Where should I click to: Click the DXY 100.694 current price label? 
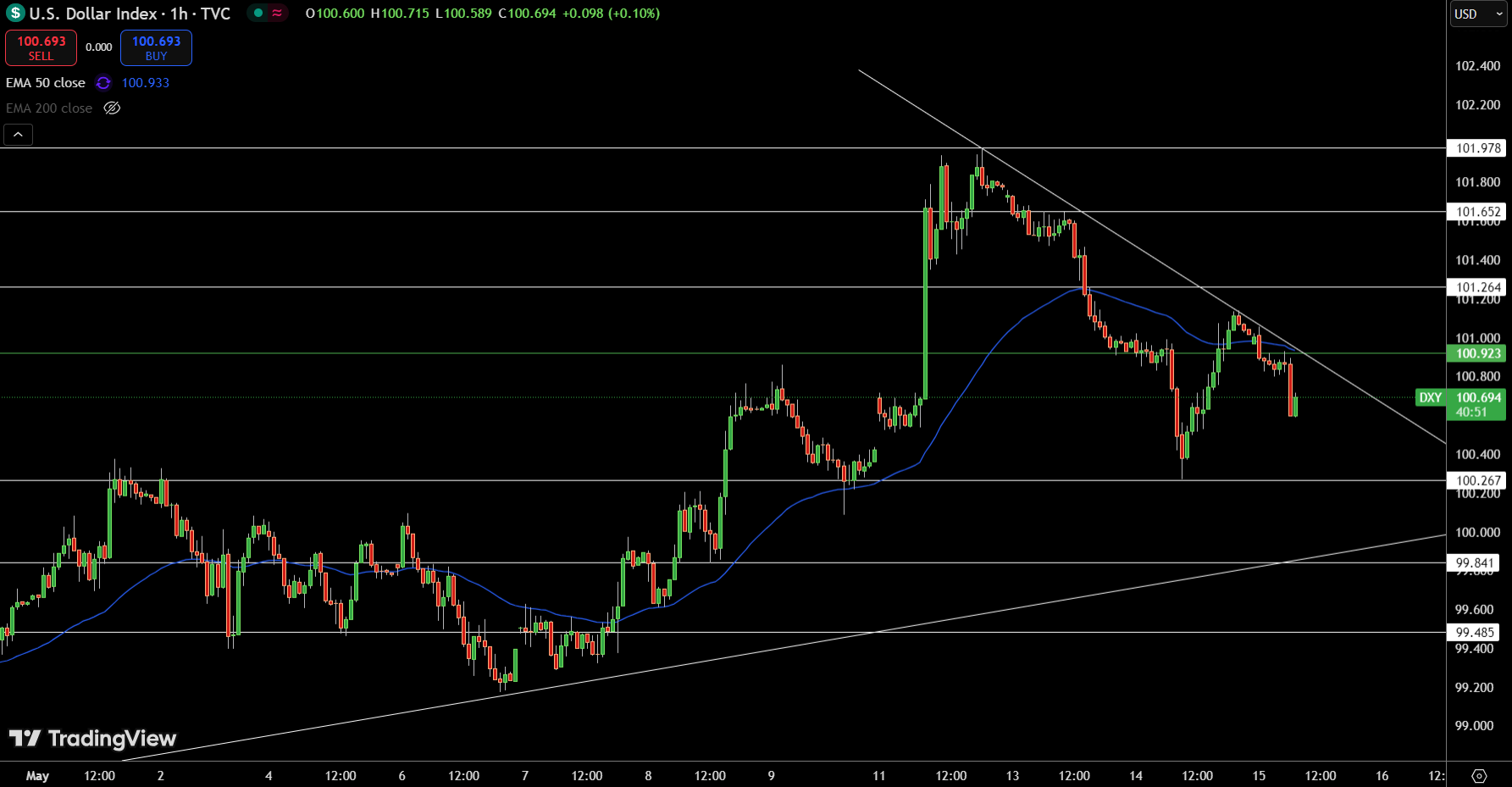(1461, 404)
